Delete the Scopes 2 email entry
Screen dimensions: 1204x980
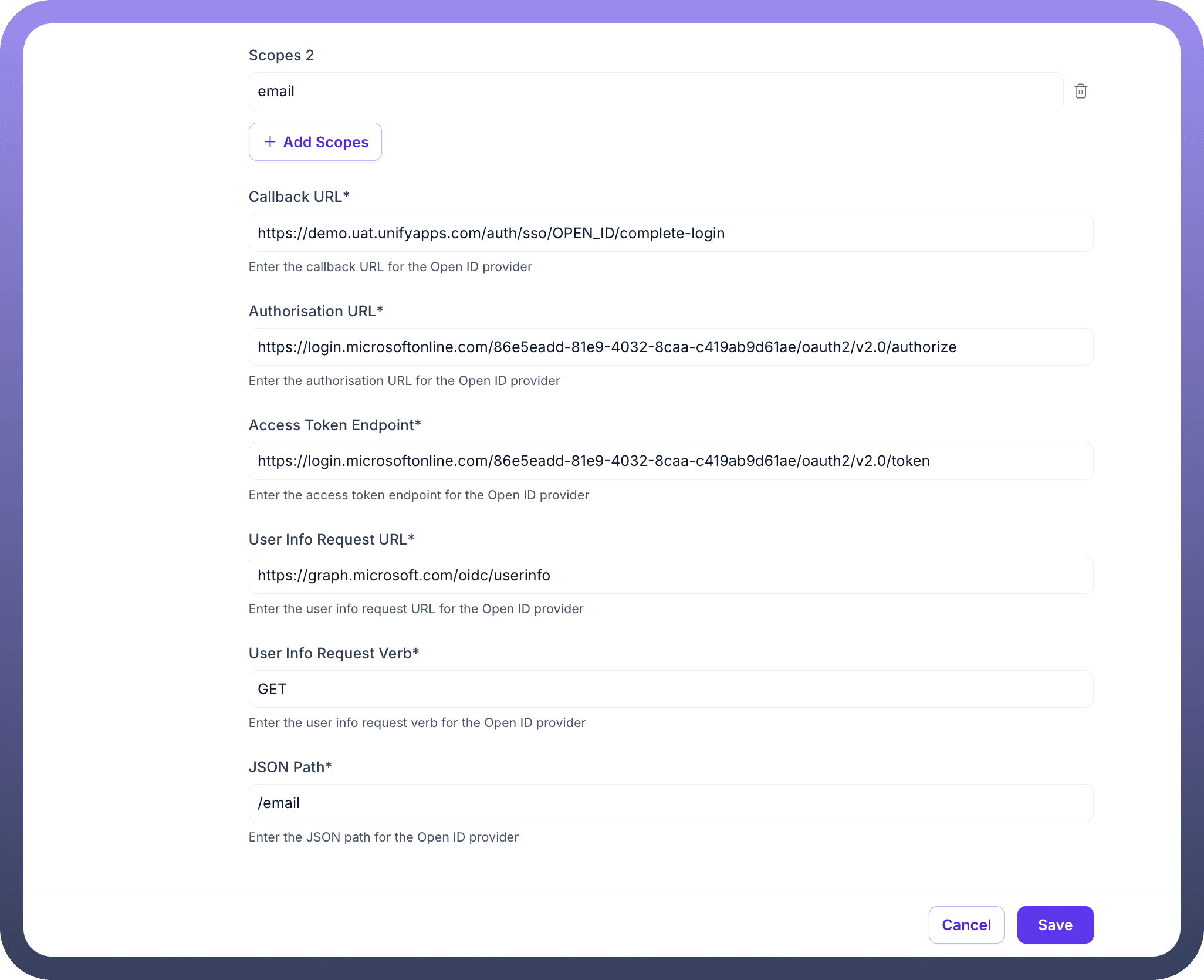[x=1080, y=92]
